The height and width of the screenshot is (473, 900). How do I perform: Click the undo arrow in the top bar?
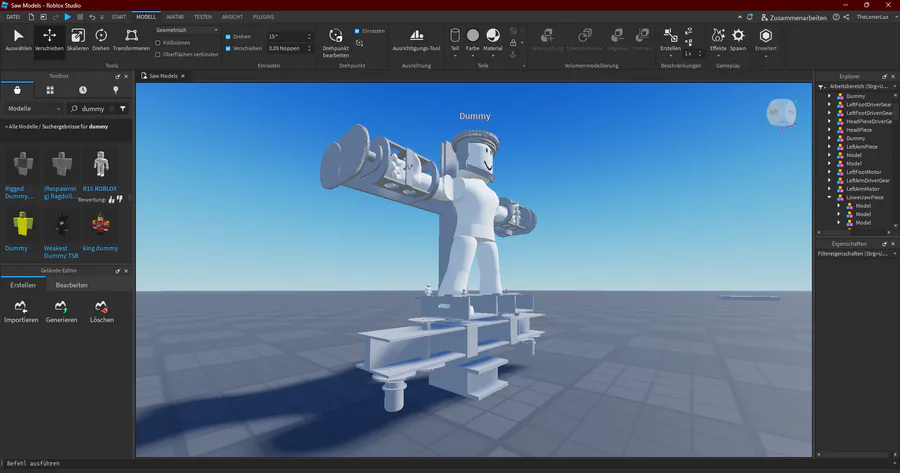click(92, 17)
